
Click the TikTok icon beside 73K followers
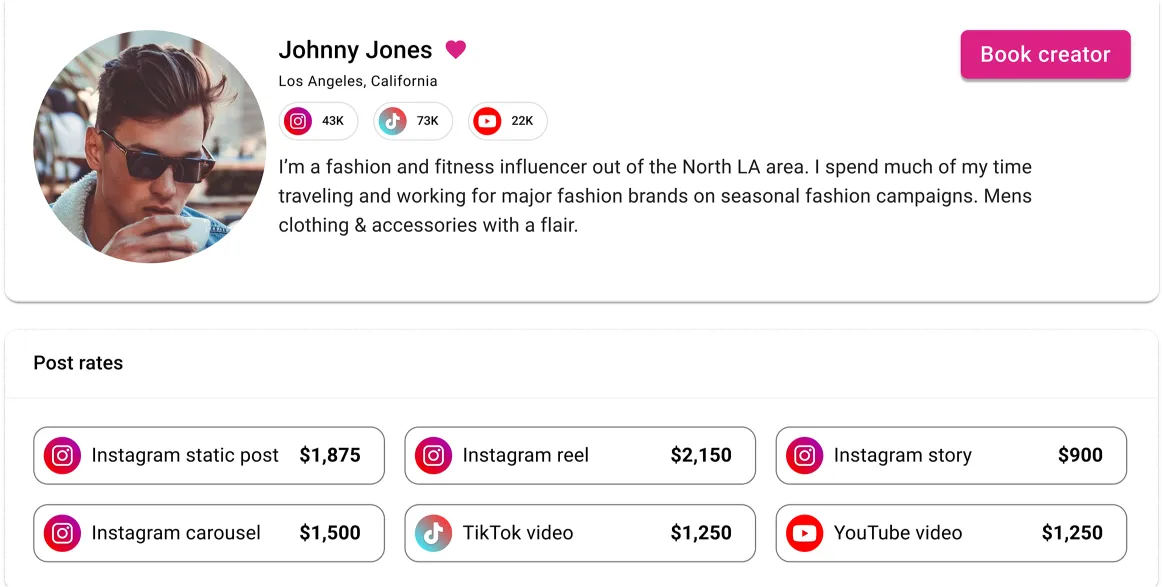tap(392, 121)
